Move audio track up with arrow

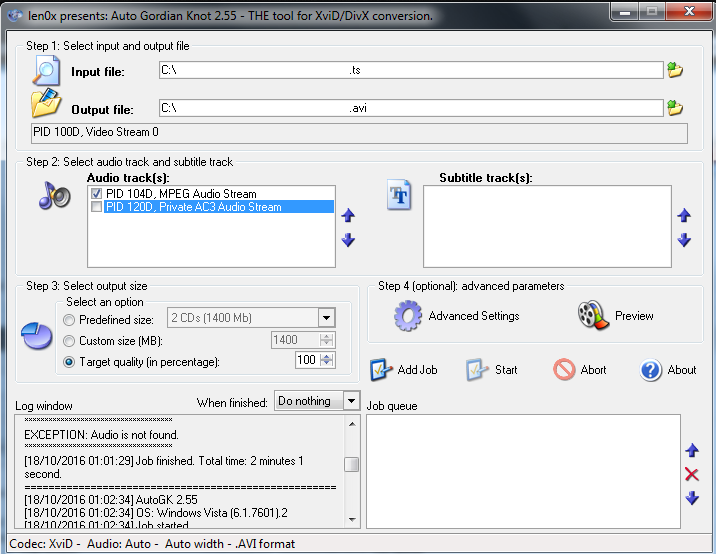click(x=348, y=215)
